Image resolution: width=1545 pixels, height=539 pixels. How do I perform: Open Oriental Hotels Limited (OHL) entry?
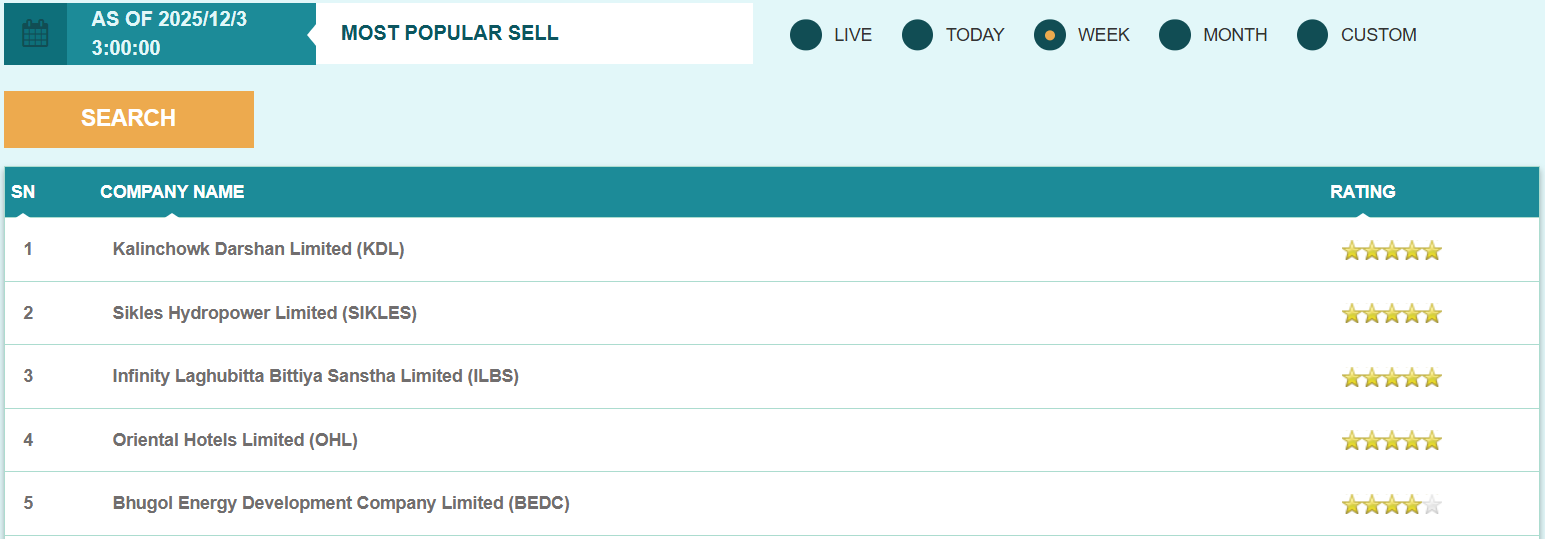(235, 440)
